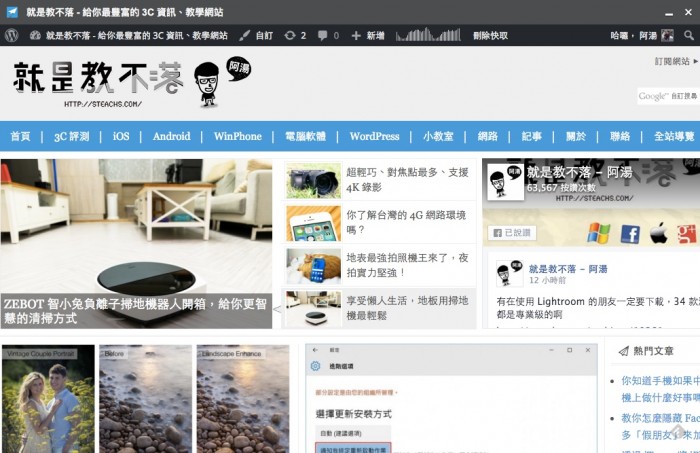This screenshot has height=453, width=700.
Task: Click the 已說讚 liked button
Action: click(512, 233)
